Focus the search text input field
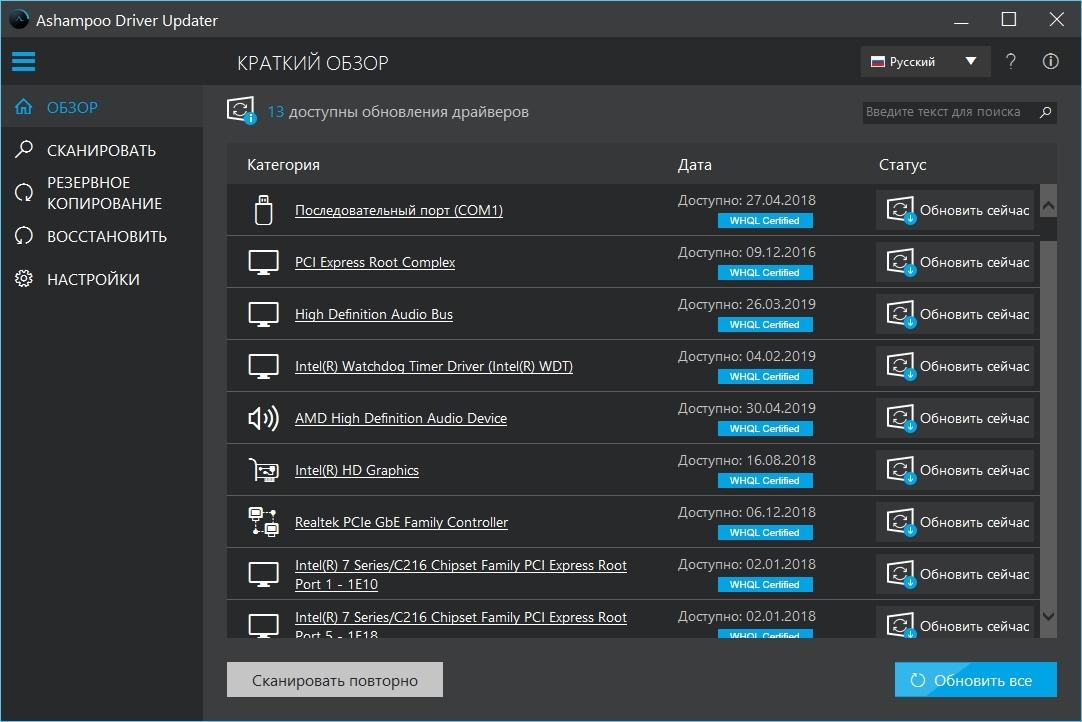This screenshot has height=722, width=1082. pos(945,112)
